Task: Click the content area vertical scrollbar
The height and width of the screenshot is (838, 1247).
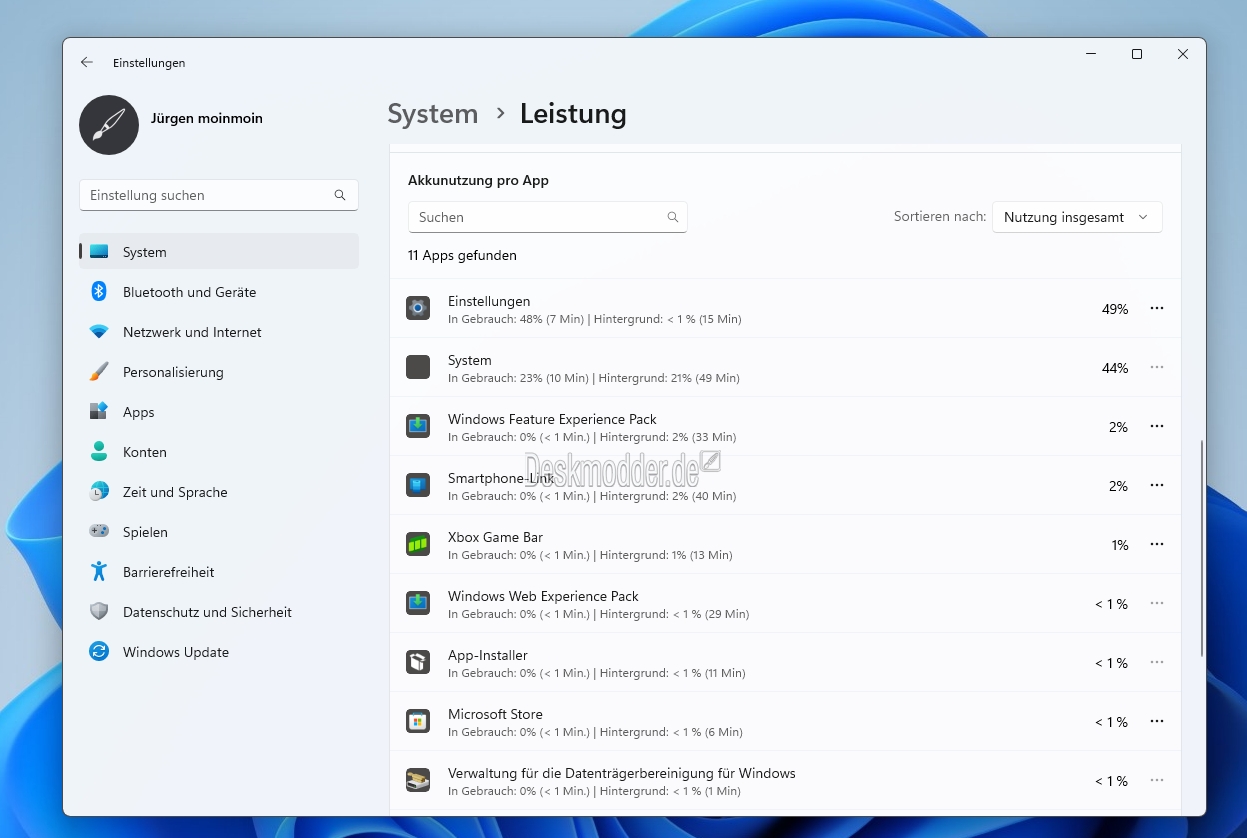Action: [x=1203, y=548]
